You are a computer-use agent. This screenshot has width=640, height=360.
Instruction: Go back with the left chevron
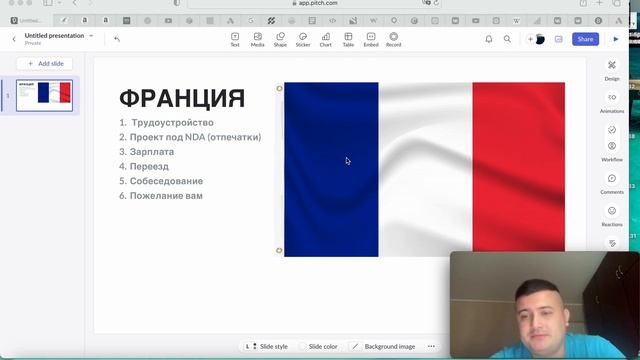tap(14, 39)
